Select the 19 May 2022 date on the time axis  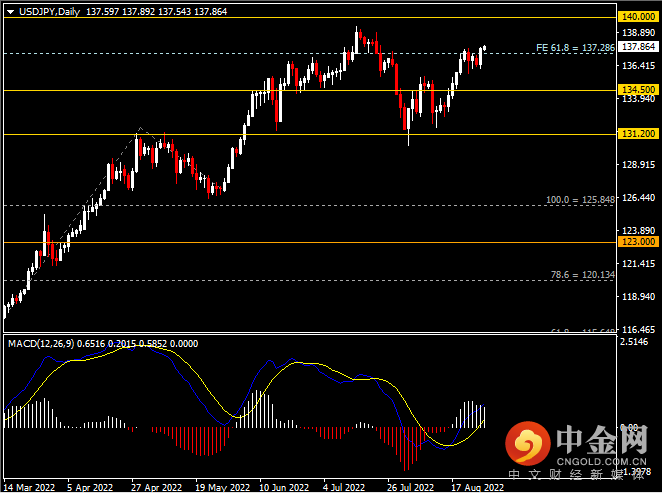coord(222,487)
